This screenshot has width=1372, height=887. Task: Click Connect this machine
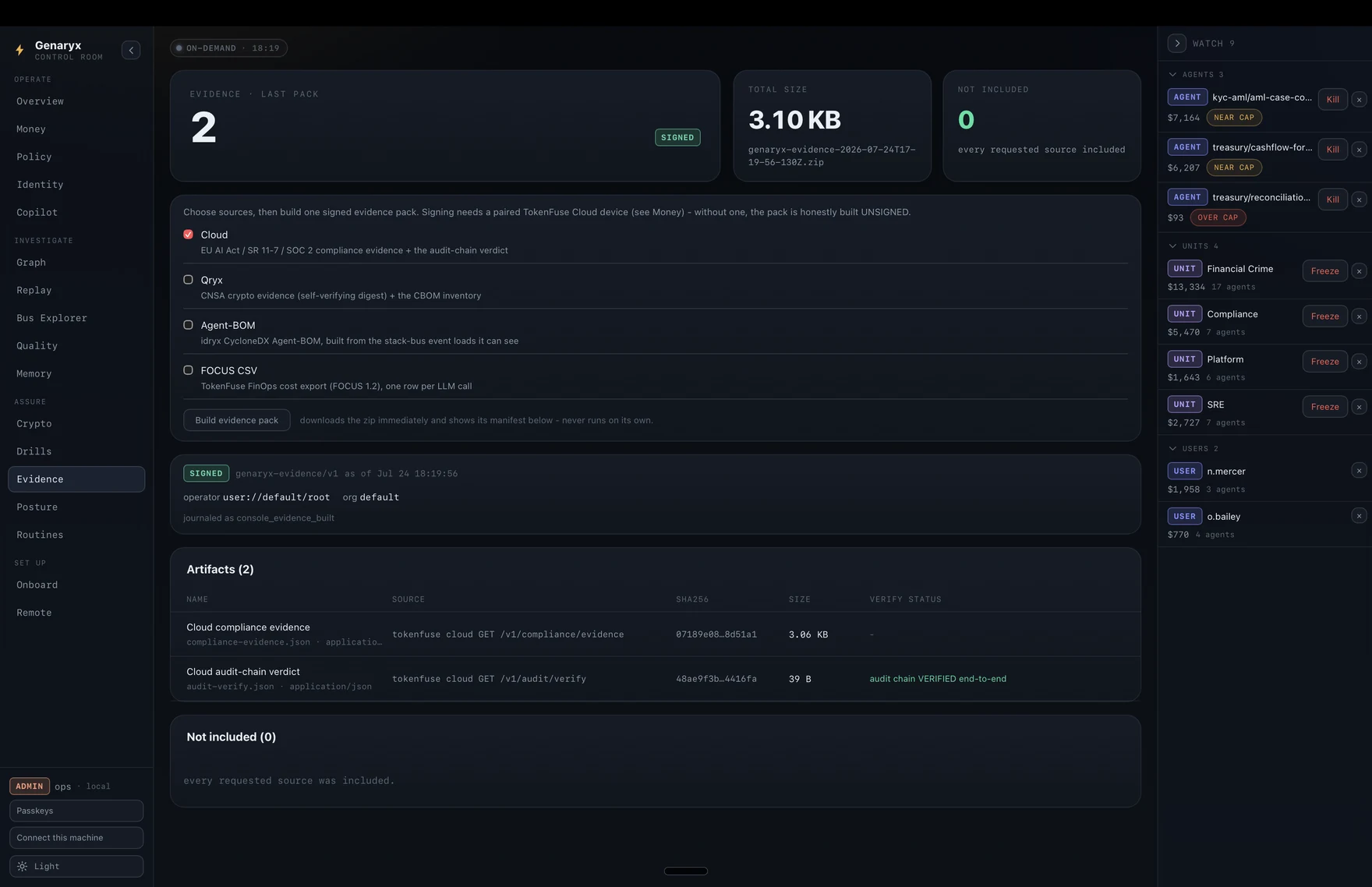pos(76,838)
